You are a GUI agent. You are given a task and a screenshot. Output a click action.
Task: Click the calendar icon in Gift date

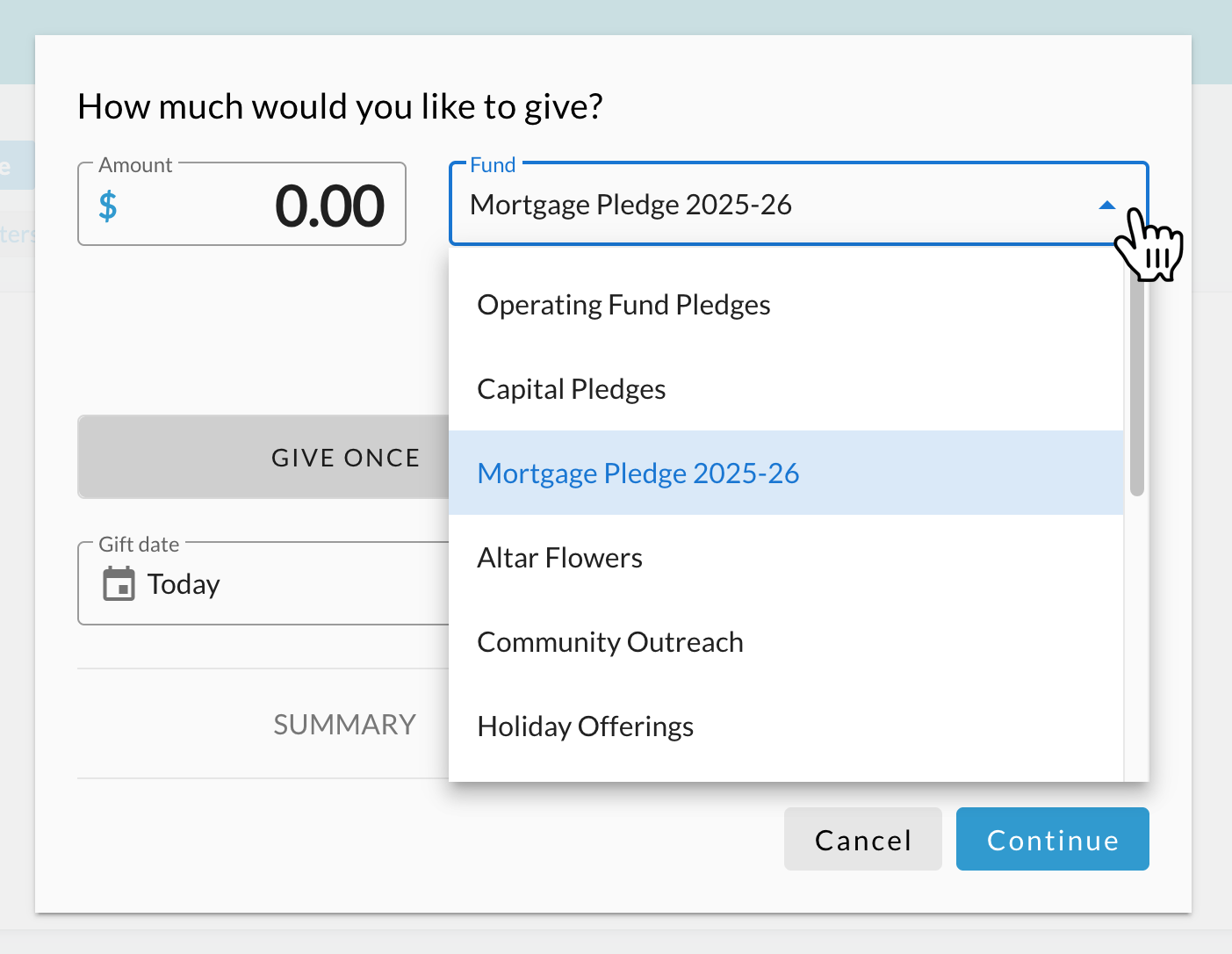click(x=119, y=584)
